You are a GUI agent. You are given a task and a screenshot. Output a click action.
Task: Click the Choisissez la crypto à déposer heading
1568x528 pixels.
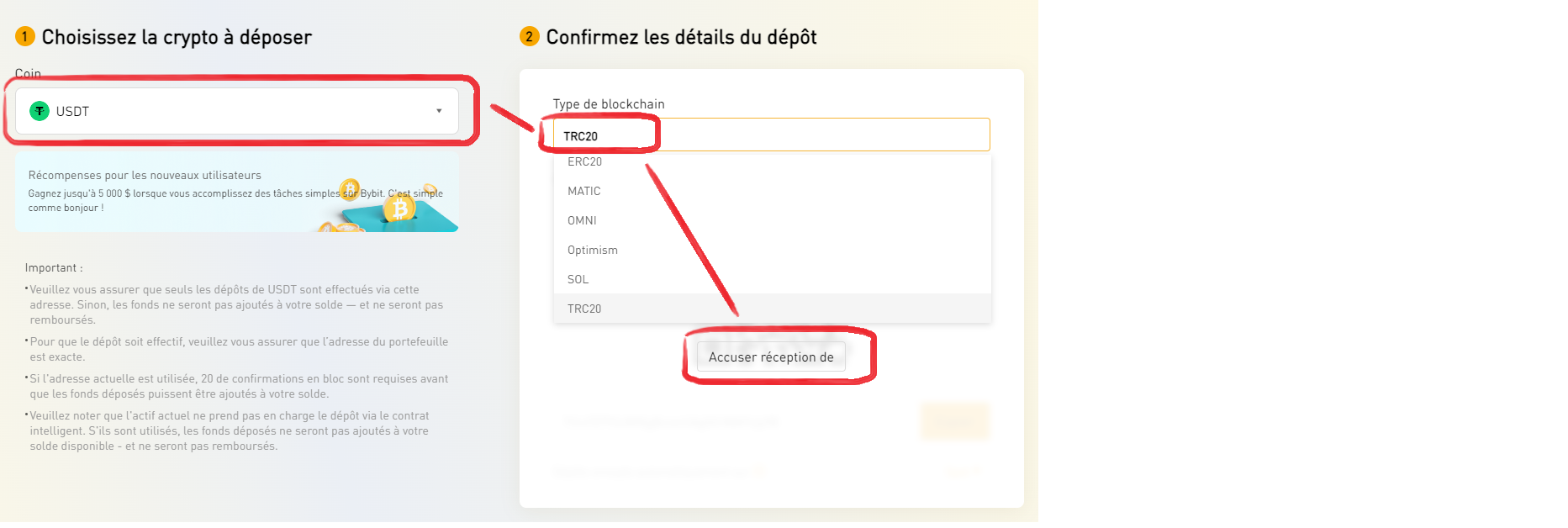pos(177,37)
